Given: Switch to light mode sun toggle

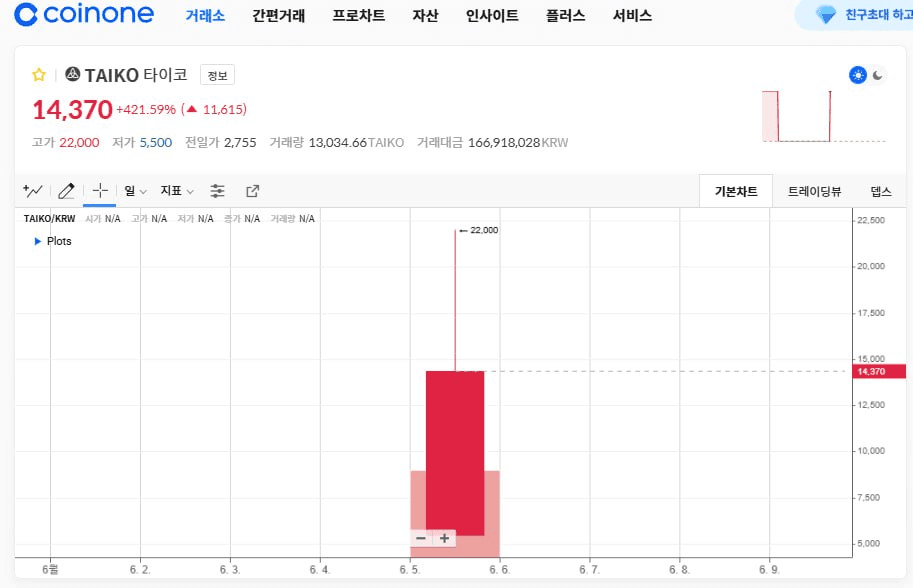Looking at the screenshot, I should pos(857,75).
